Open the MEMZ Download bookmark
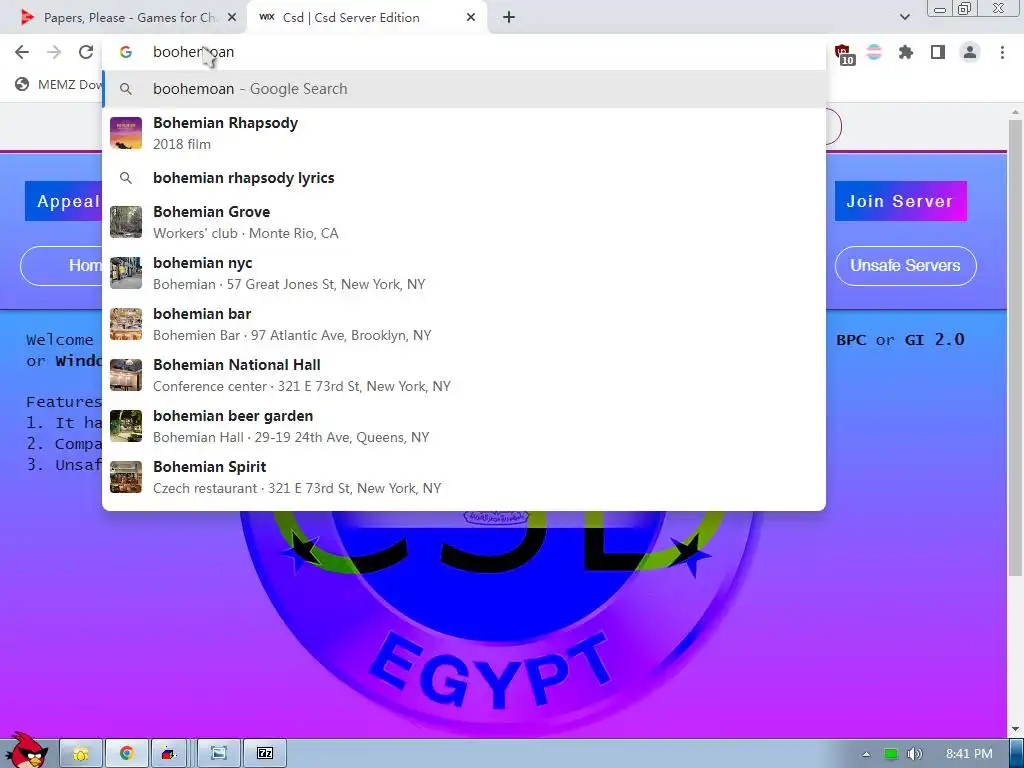This screenshot has height=768, width=1024. (59, 84)
